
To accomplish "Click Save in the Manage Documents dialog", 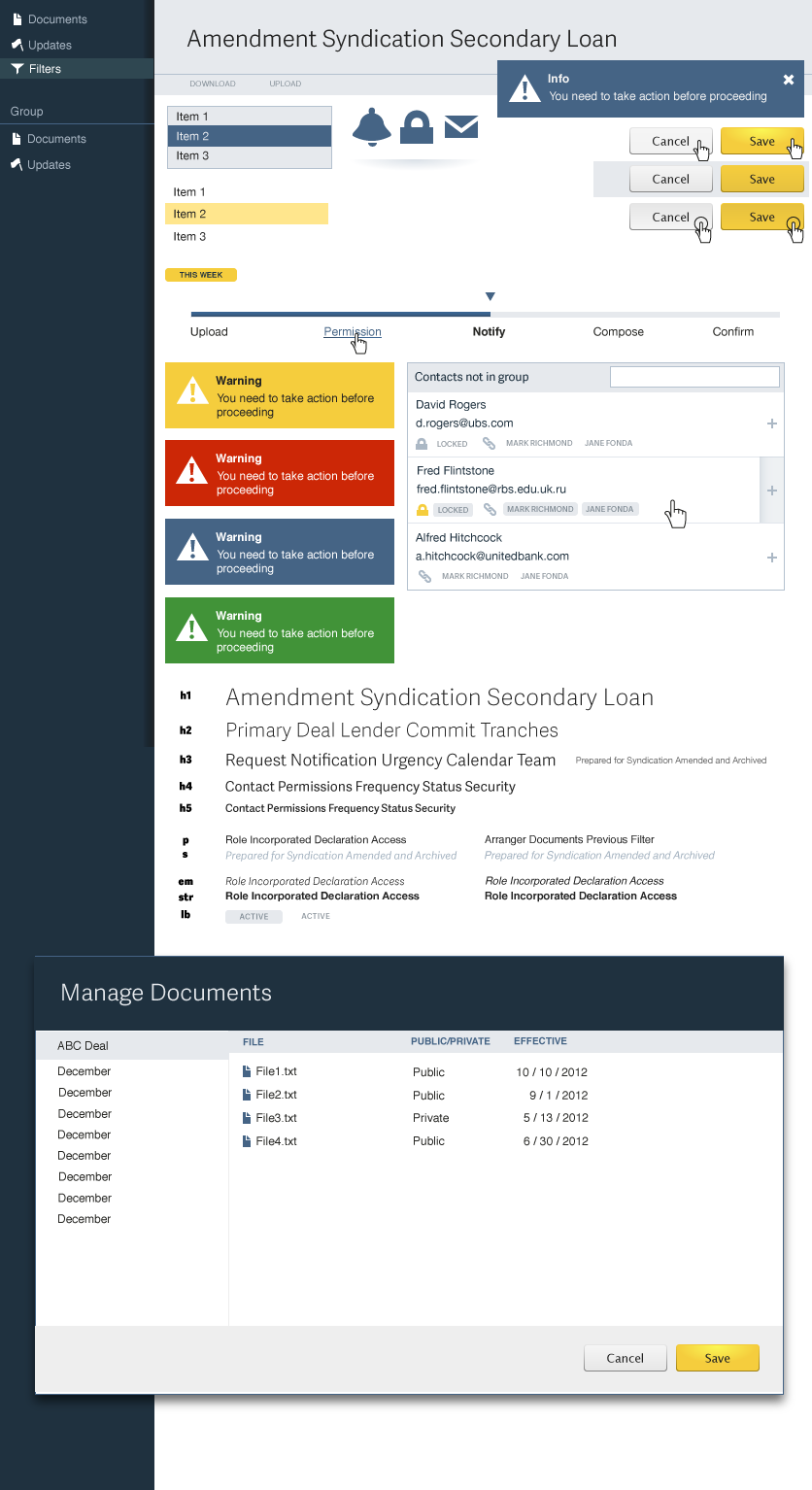I will (718, 1358).
